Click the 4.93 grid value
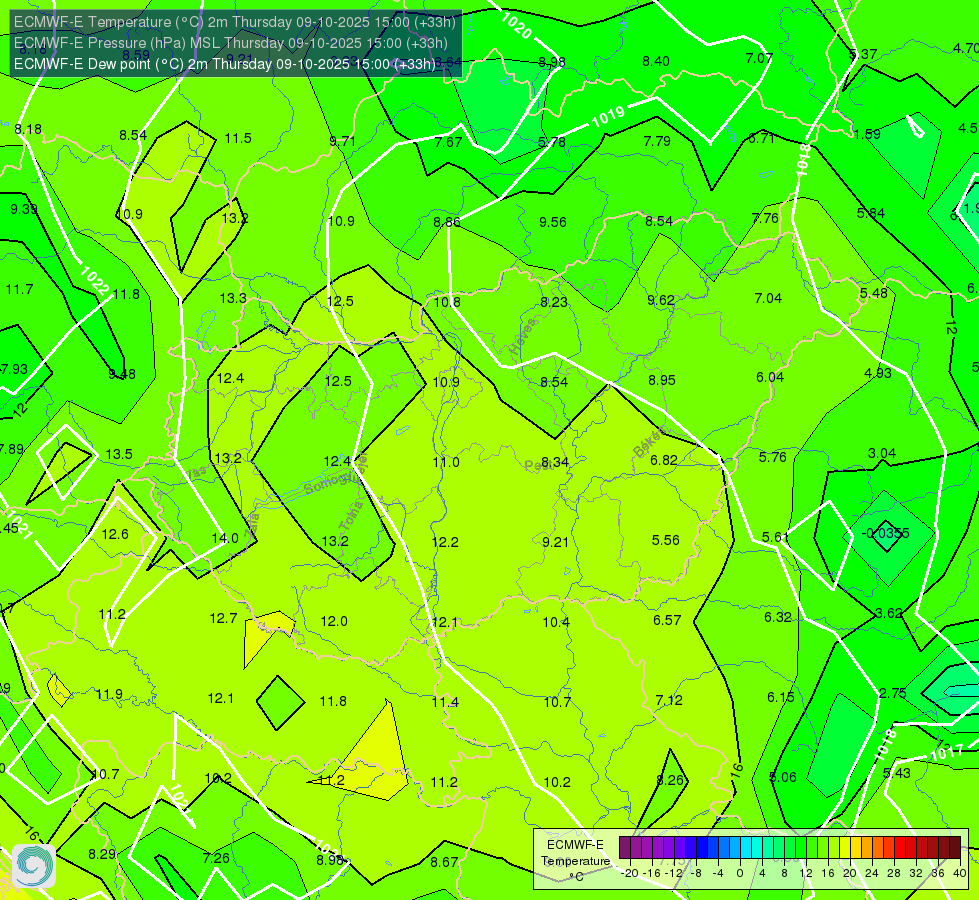The image size is (979, 900). [878, 373]
